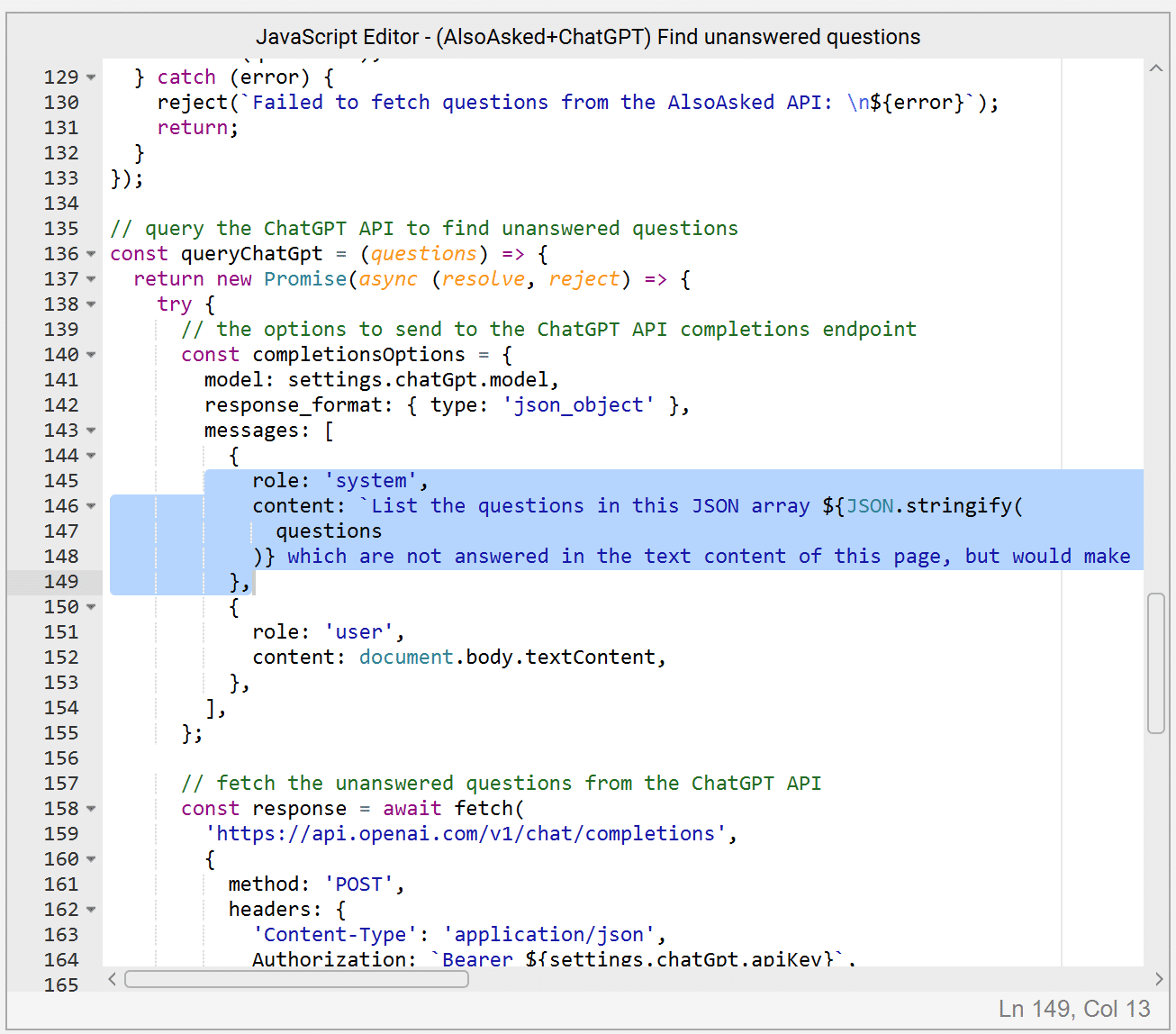1176x1034 pixels.
Task: Click the 'POST' method string
Action: click(x=359, y=884)
